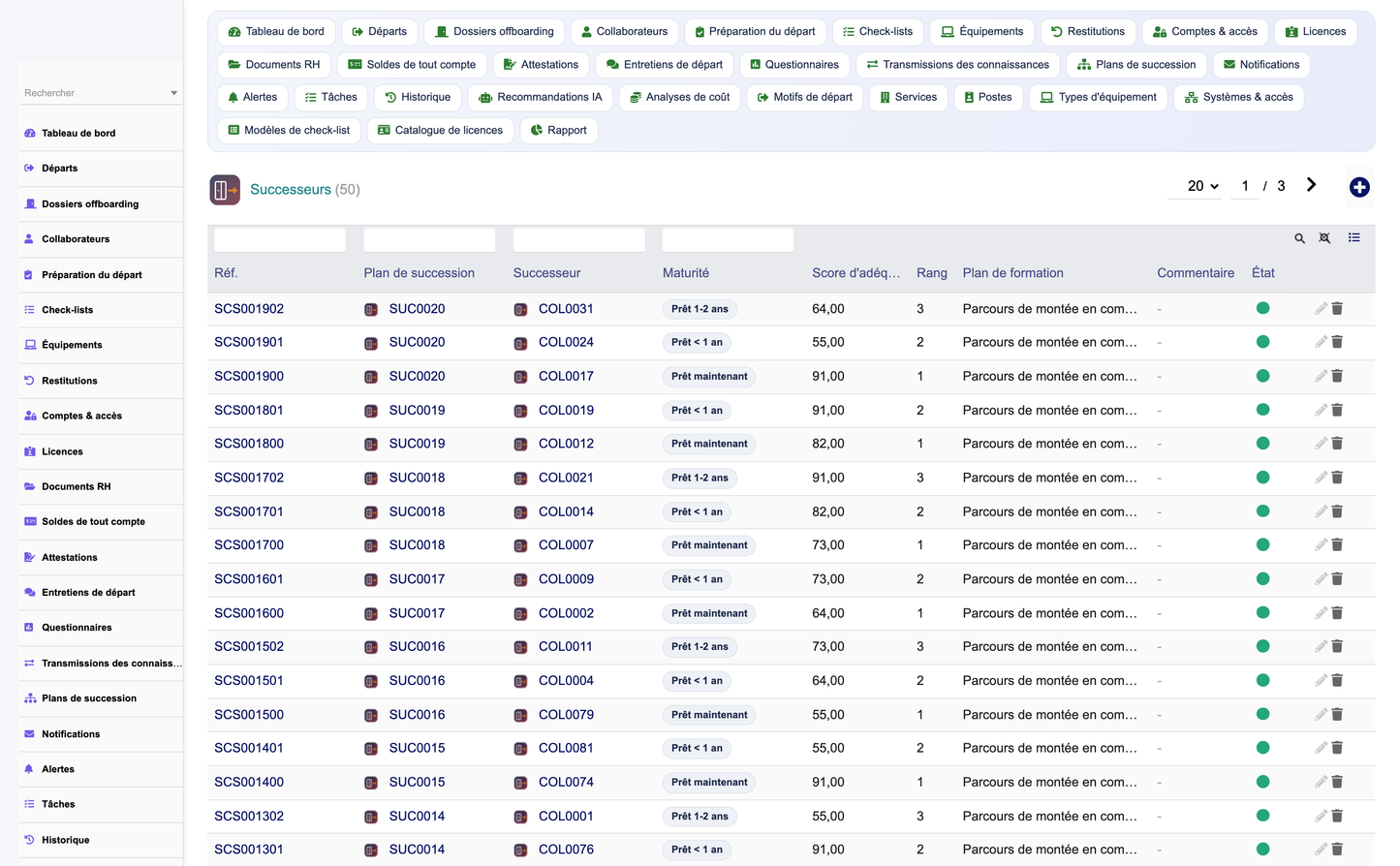Edit row SCS001301 with pencil icon
The image size is (1400, 866).
1321,850
